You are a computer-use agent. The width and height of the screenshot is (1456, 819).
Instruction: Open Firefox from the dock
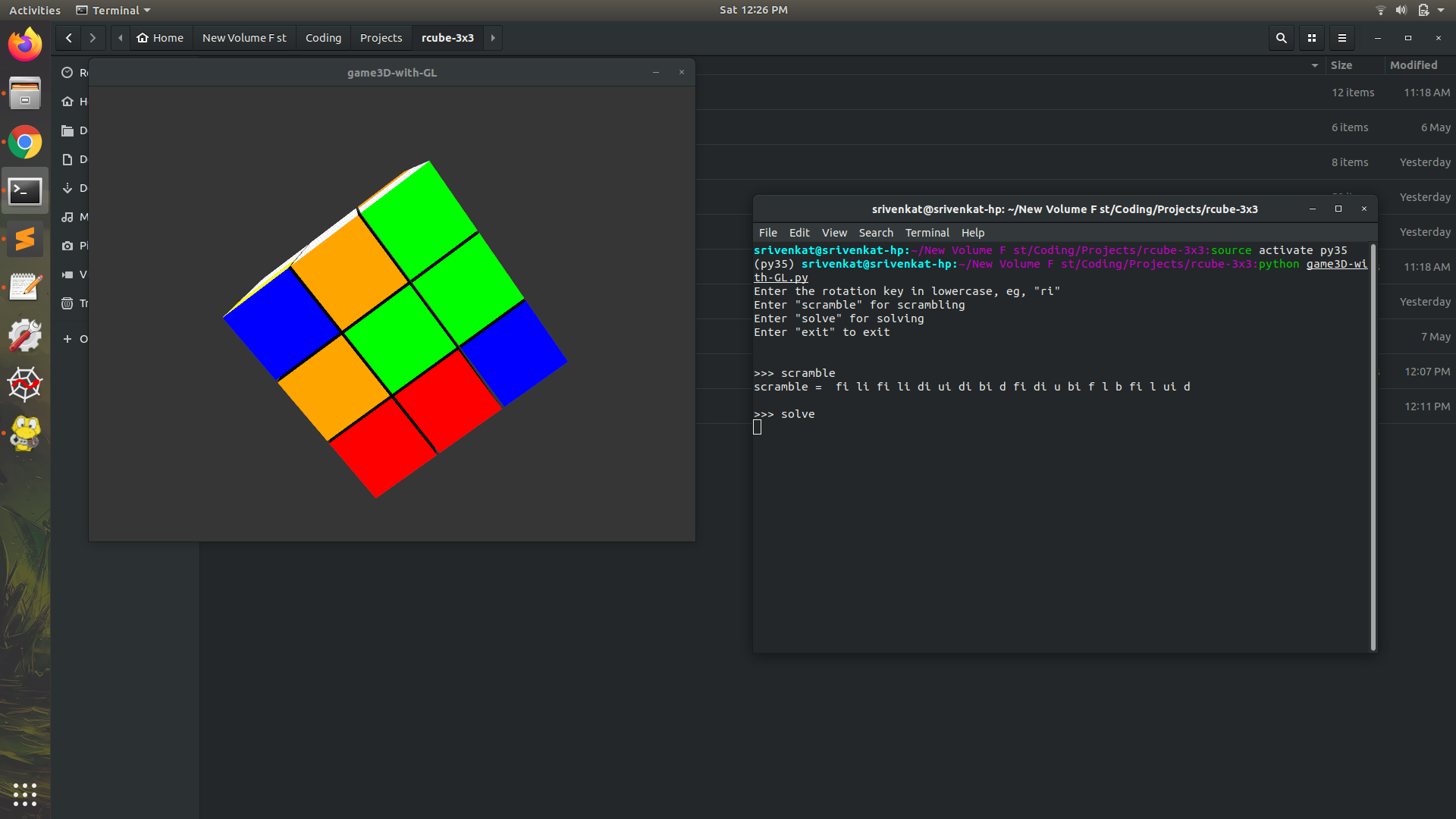(25, 45)
